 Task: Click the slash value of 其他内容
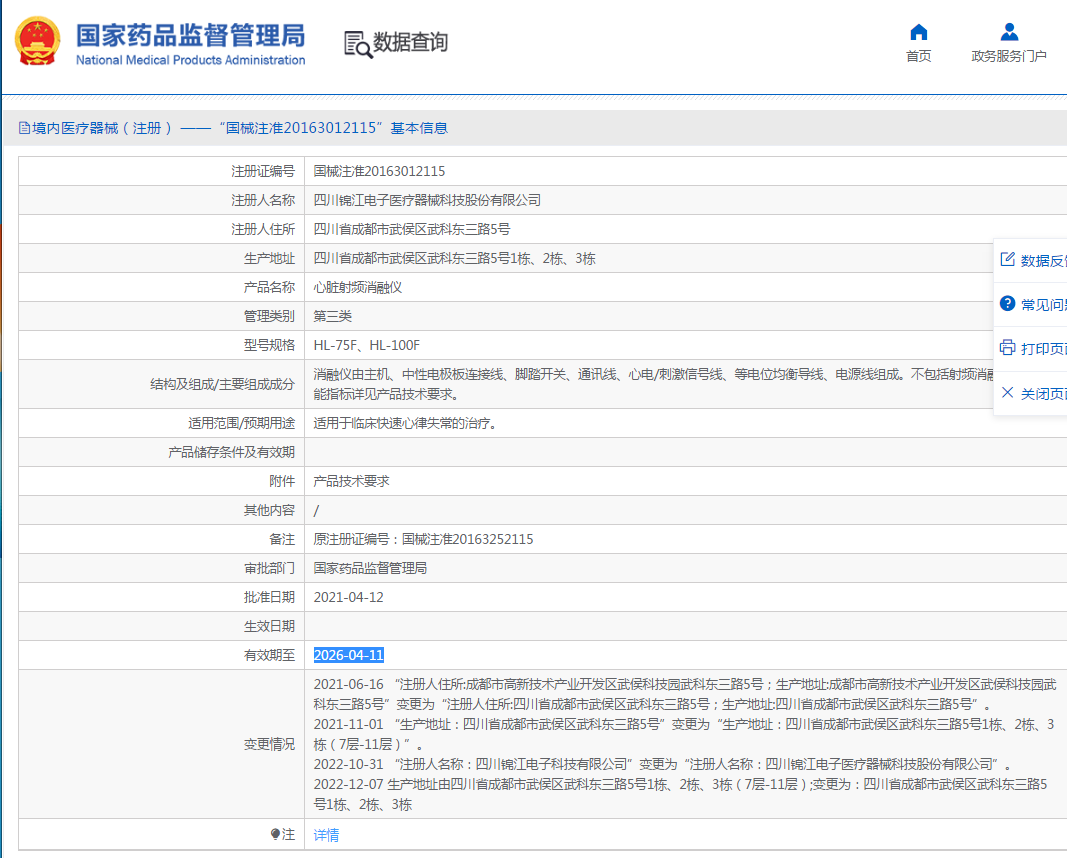pyautogui.click(x=316, y=510)
